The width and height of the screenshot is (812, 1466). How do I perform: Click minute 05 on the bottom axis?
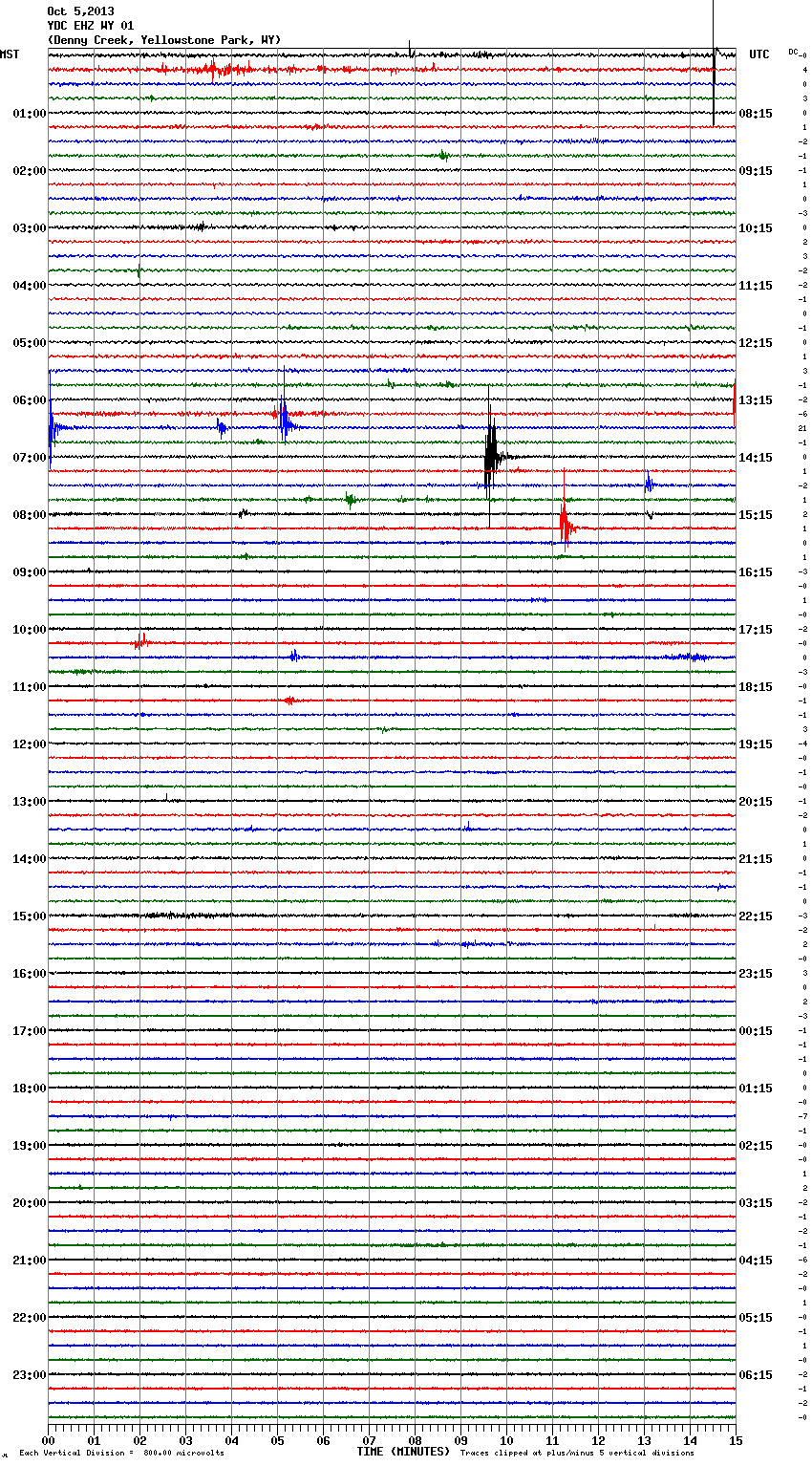(277, 1440)
